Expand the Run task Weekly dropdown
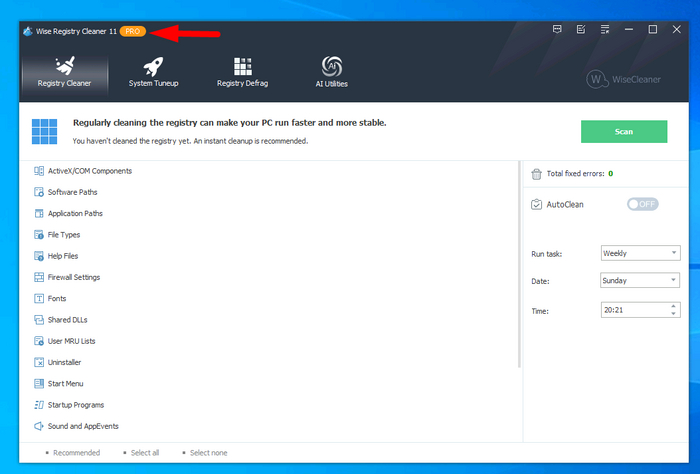The height and width of the screenshot is (474, 700). (x=640, y=254)
